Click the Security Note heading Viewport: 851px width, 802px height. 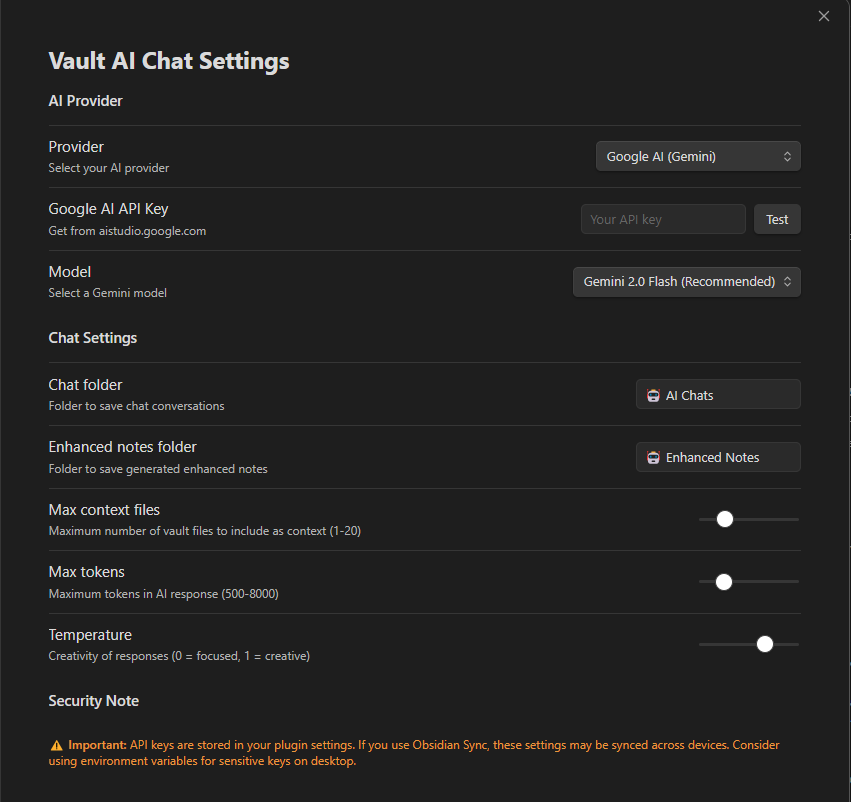coord(93,701)
